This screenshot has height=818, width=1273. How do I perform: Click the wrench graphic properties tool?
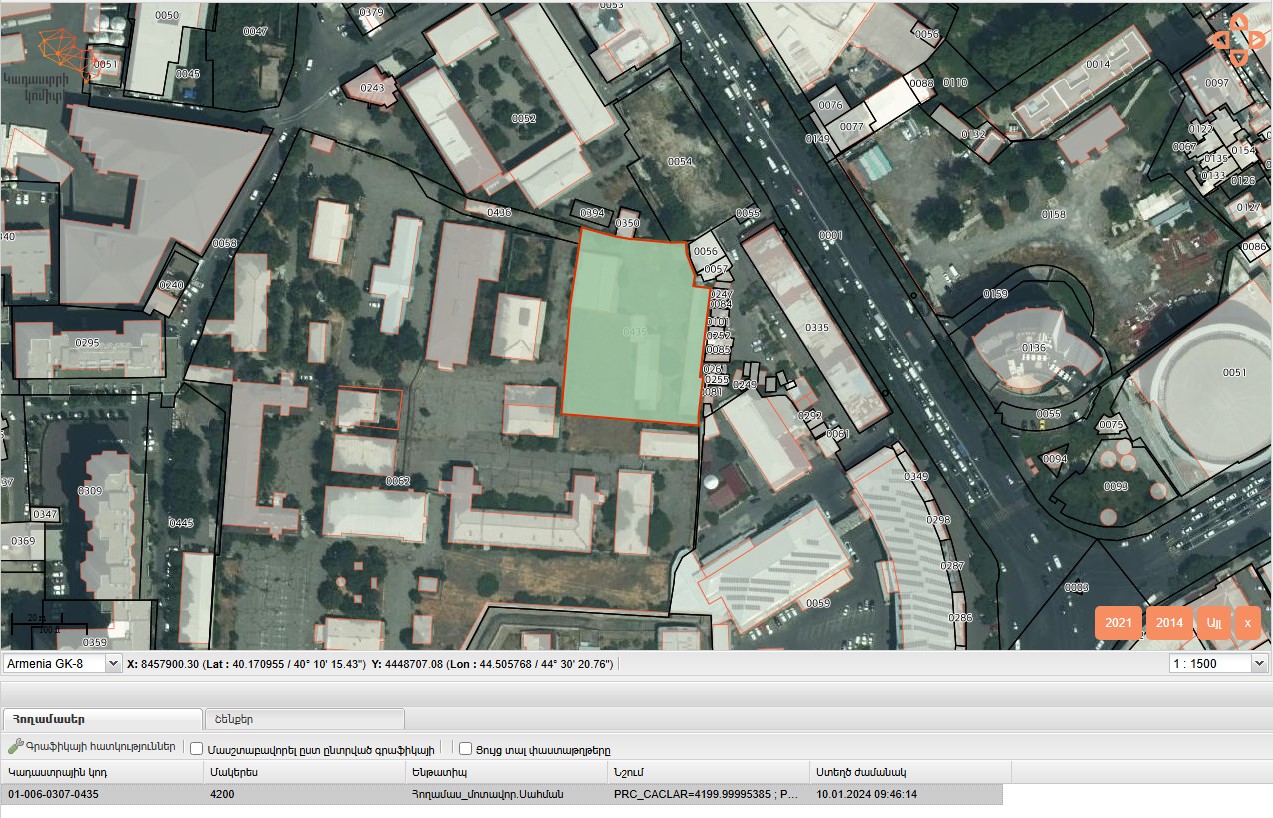[x=15, y=747]
